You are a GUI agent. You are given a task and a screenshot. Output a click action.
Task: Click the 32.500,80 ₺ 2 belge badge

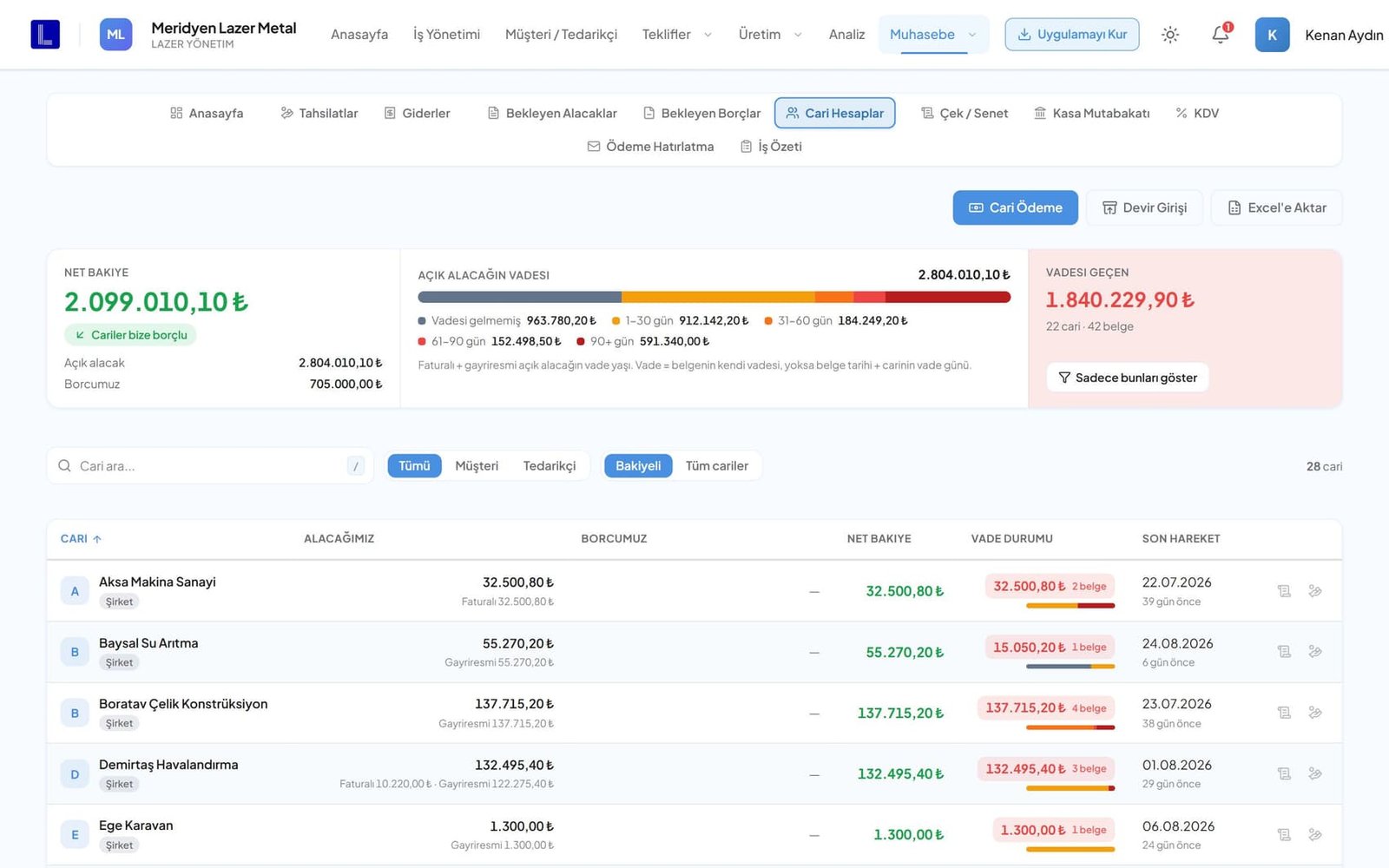1050,587
